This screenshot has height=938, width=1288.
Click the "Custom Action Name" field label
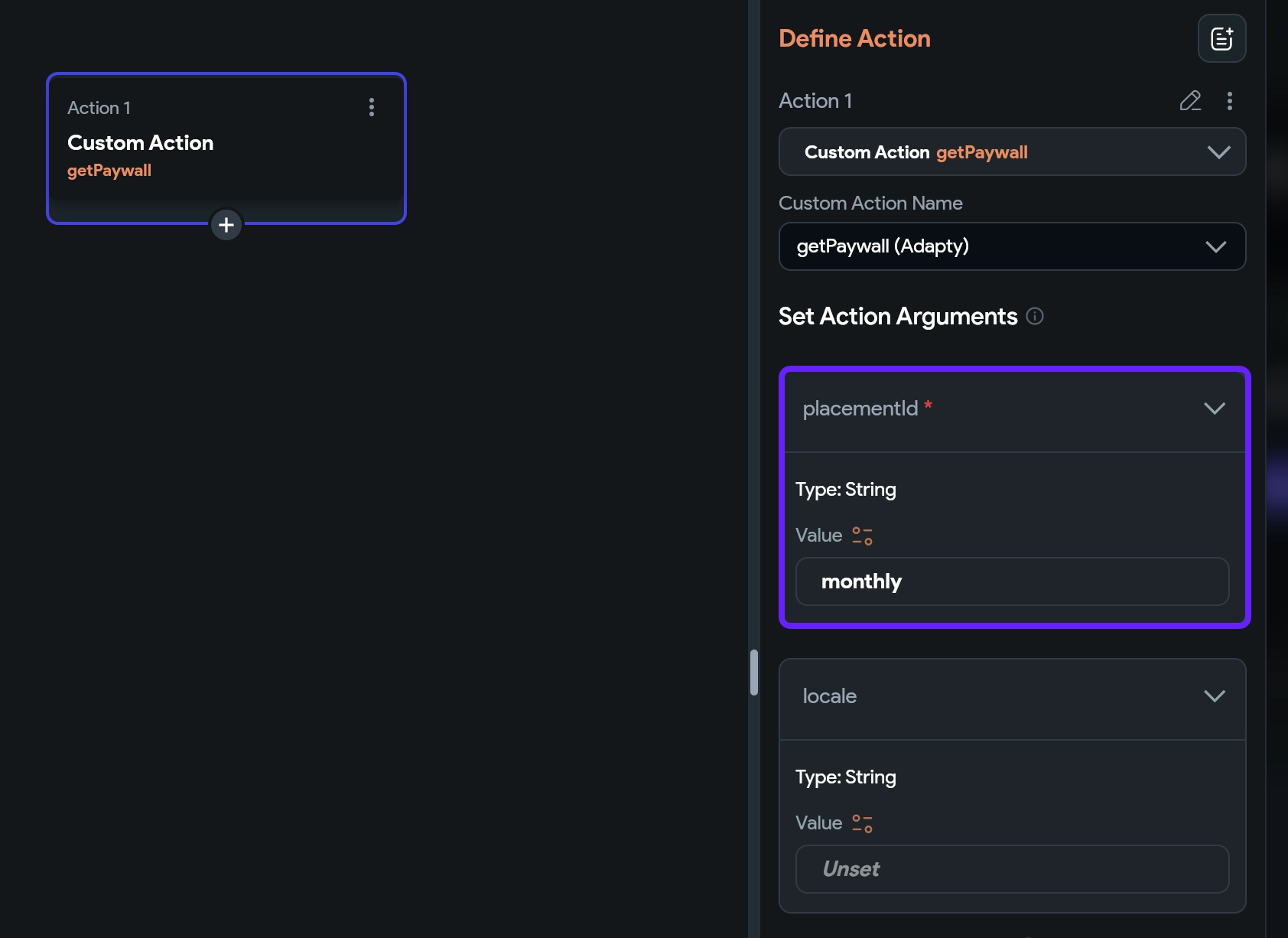(x=870, y=203)
